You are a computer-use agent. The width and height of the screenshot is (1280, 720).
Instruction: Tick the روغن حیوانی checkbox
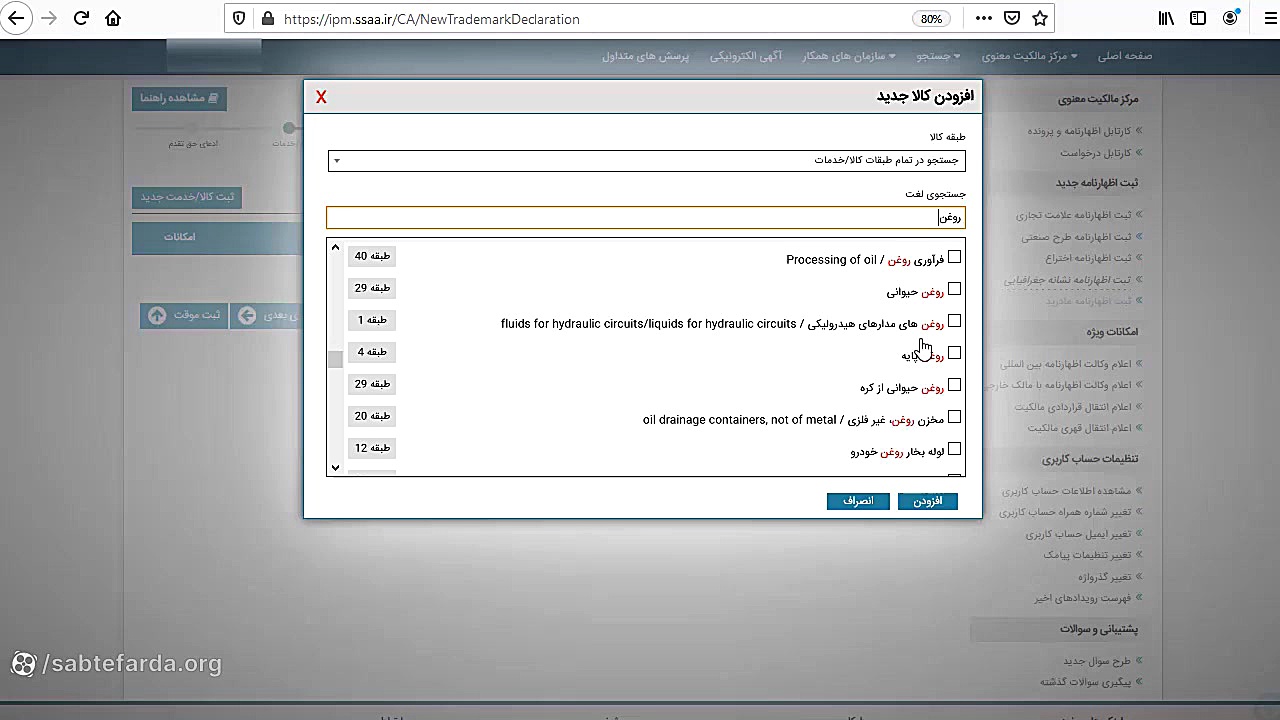pyautogui.click(x=954, y=289)
